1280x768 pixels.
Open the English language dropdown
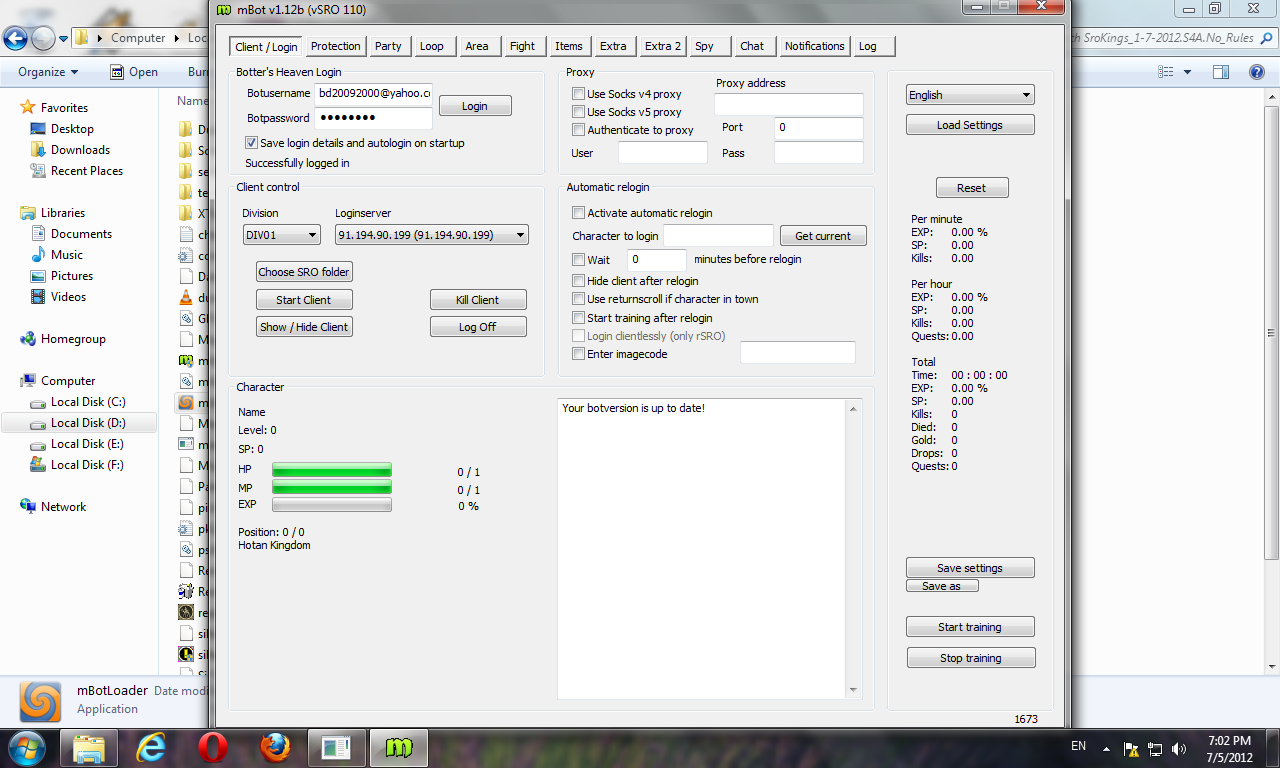970,95
